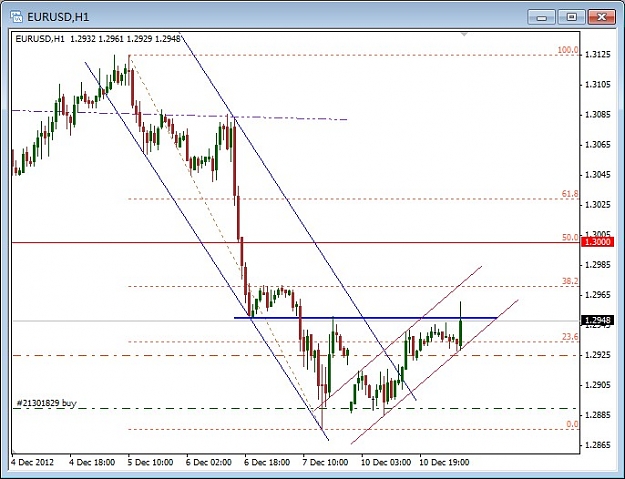Click the 10 Dec 19:00 time label

pos(444,462)
